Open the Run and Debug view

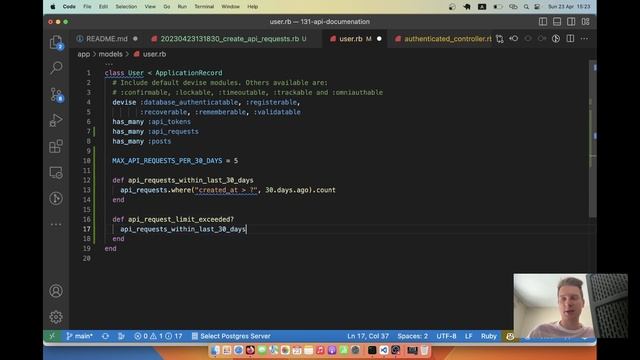(x=56, y=120)
